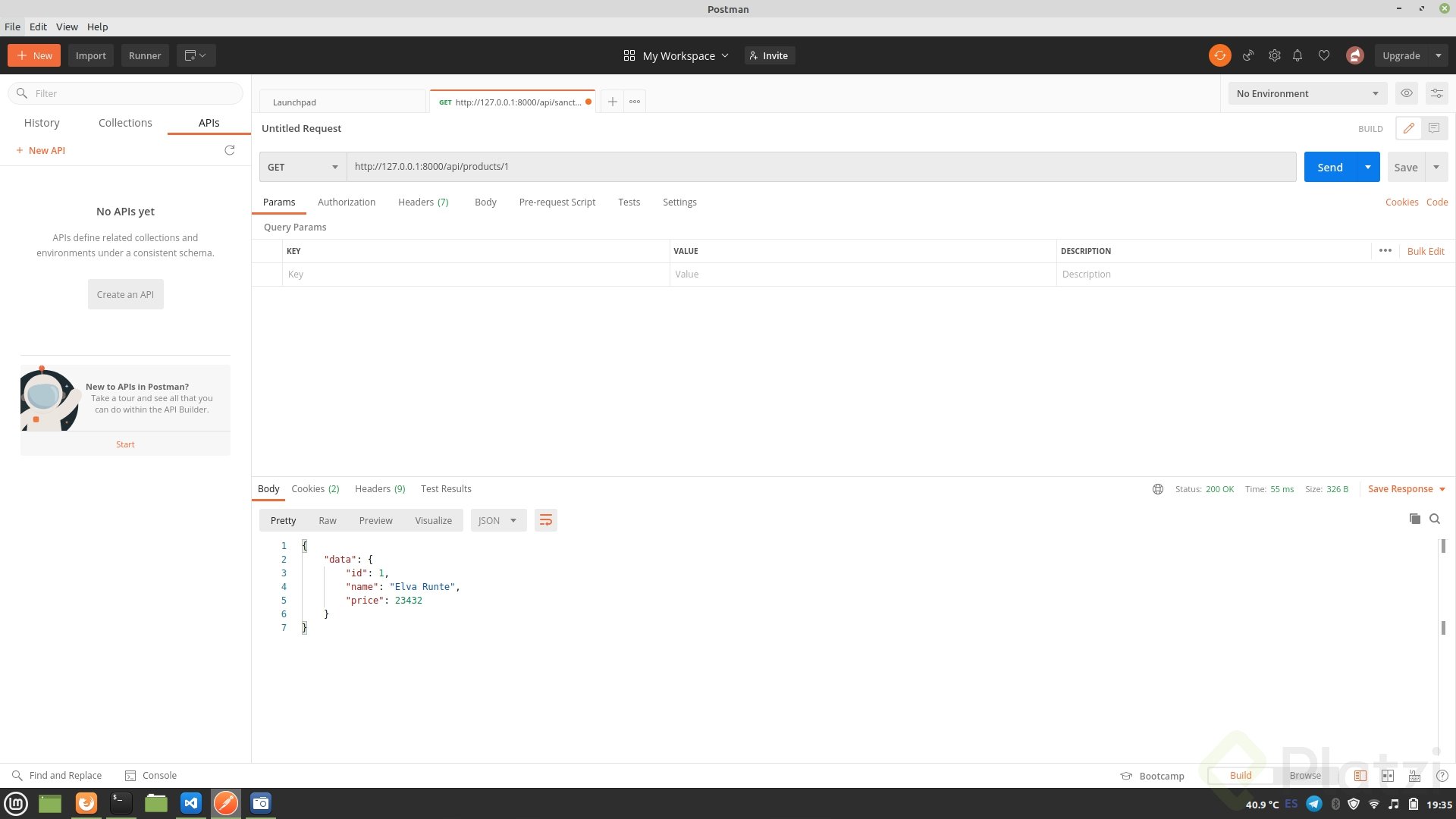Expand the GET method dropdown
Image resolution: width=1456 pixels, height=819 pixels.
pyautogui.click(x=303, y=167)
